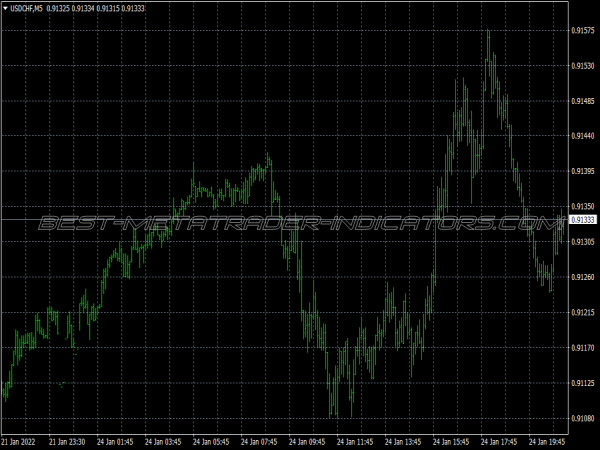The height and width of the screenshot is (450, 600).
Task: Click the current price tag 0.91333
Action: pyautogui.click(x=582, y=220)
